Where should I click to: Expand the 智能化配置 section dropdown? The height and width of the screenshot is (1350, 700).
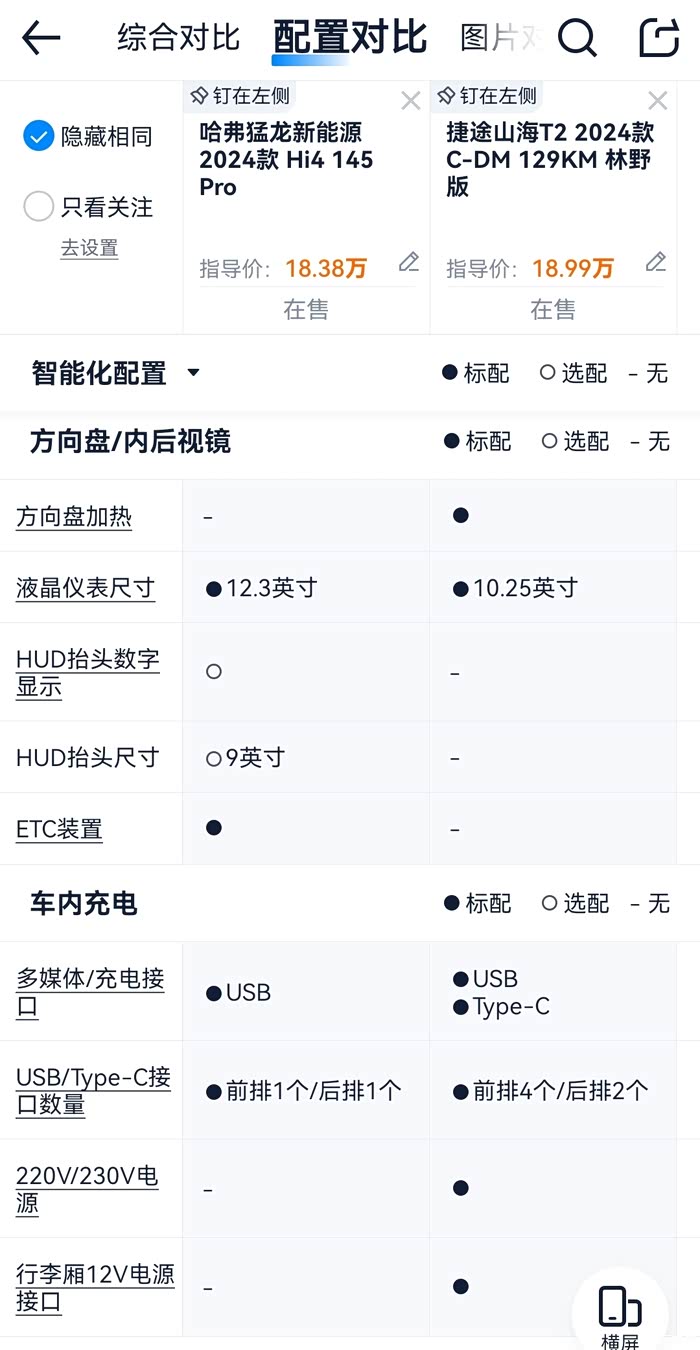point(193,374)
